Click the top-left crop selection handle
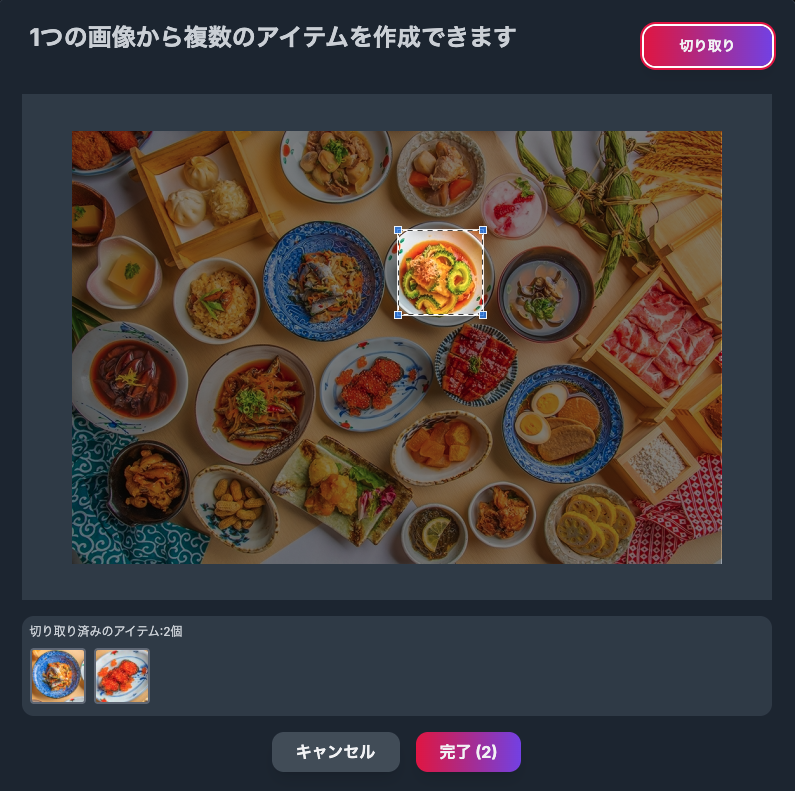The width and height of the screenshot is (795, 791). pyautogui.click(x=398, y=230)
